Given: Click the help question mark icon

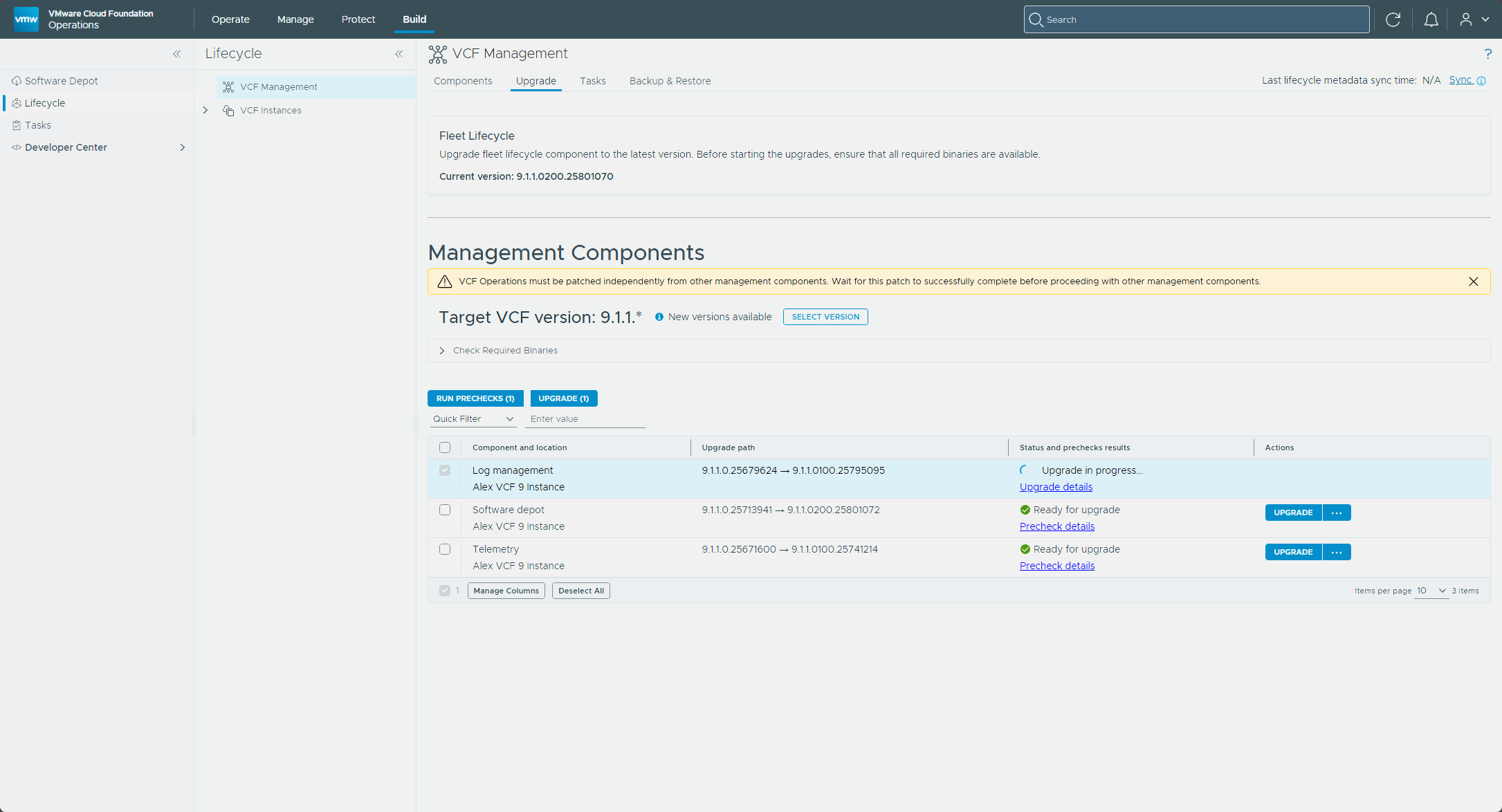Looking at the screenshot, I should point(1487,54).
